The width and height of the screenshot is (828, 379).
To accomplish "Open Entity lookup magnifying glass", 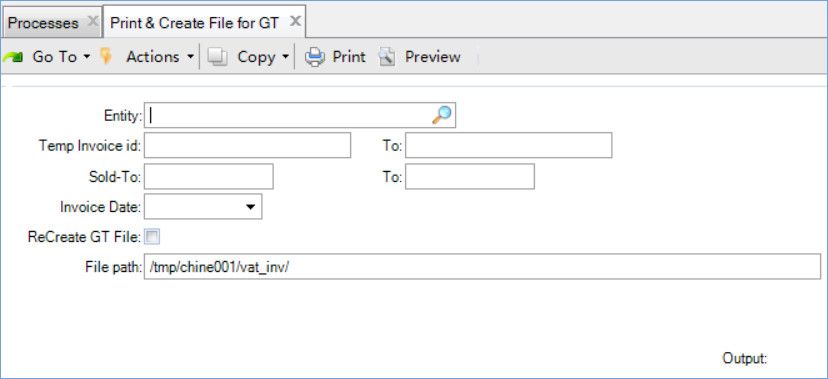I will 441,115.
